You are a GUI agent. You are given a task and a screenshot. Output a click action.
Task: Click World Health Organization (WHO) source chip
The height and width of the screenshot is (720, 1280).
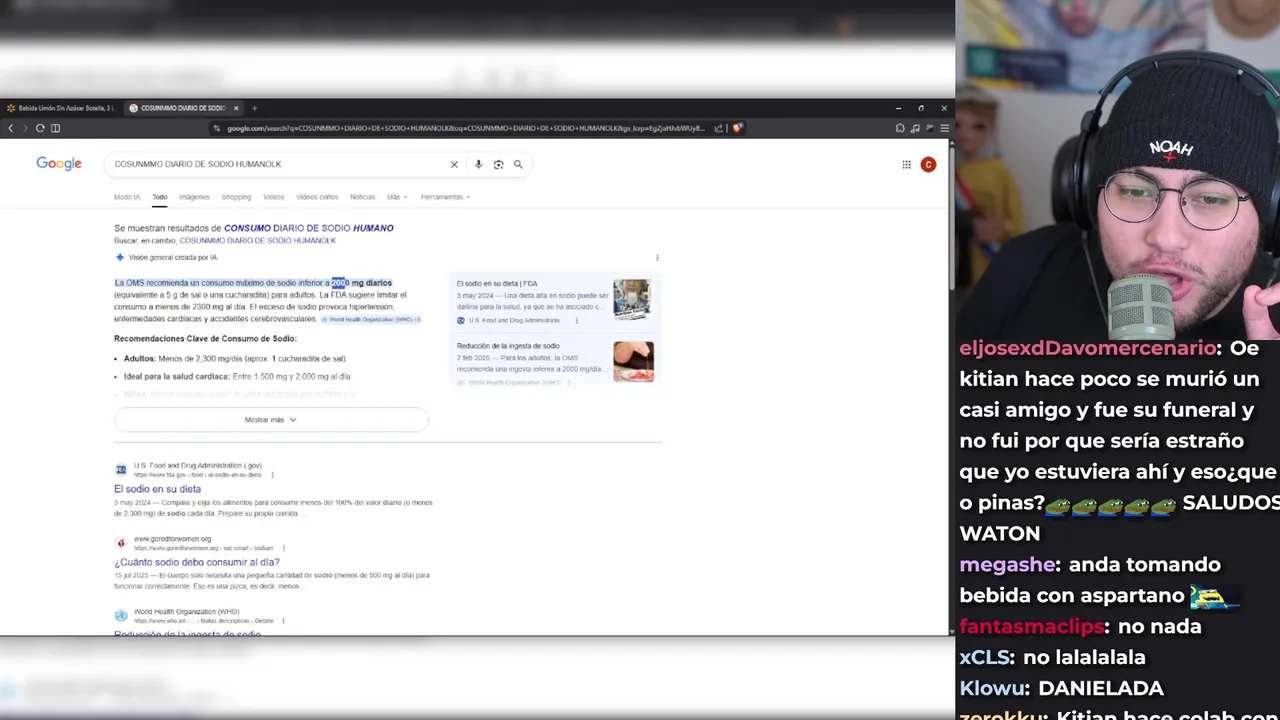click(x=370, y=319)
